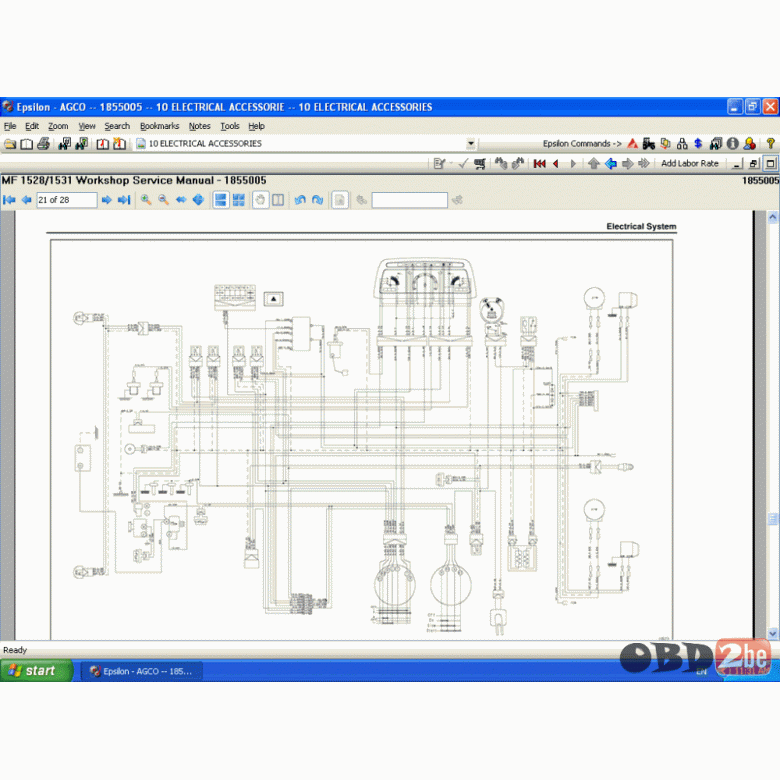Viewport: 780px width, 780px height.
Task: Click the empty search field in viewer toolbar
Action: coord(409,200)
